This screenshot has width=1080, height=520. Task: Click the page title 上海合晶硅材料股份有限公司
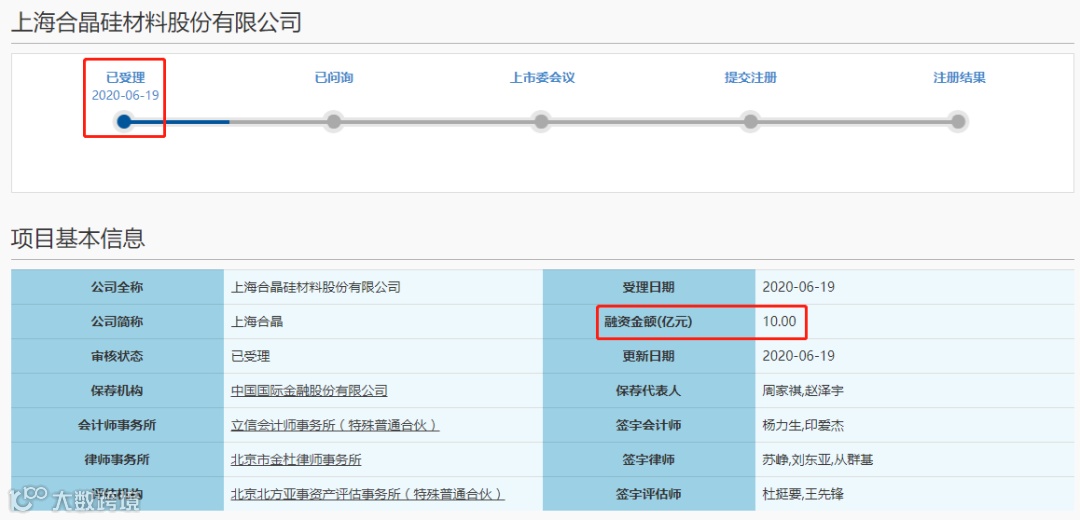point(156,21)
